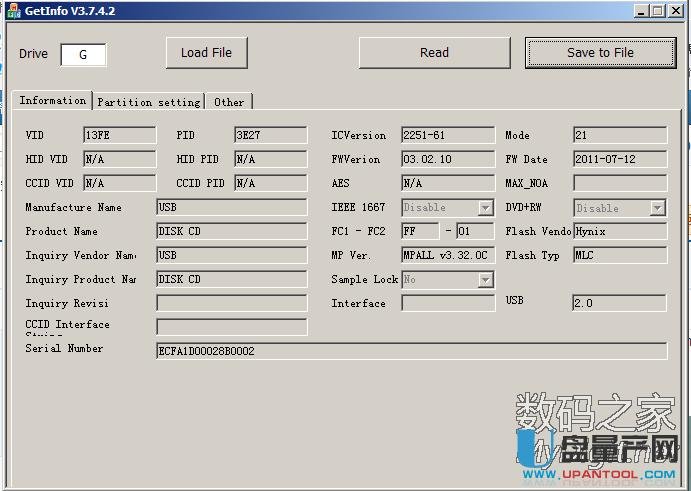Screen dimensions: 691x491
Task: Expand the DVD+RW dropdown
Action: click(x=657, y=208)
